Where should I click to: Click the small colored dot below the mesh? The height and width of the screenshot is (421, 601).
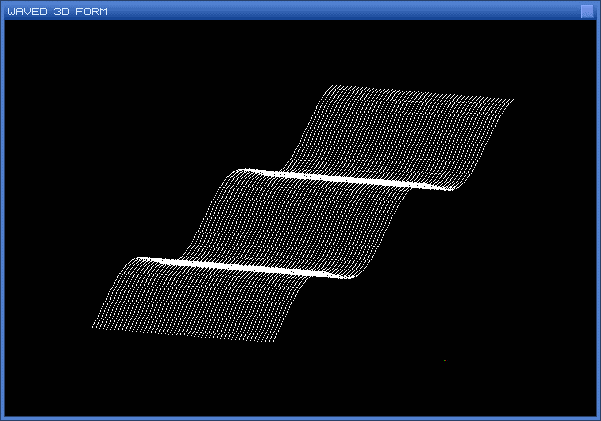[444, 360]
